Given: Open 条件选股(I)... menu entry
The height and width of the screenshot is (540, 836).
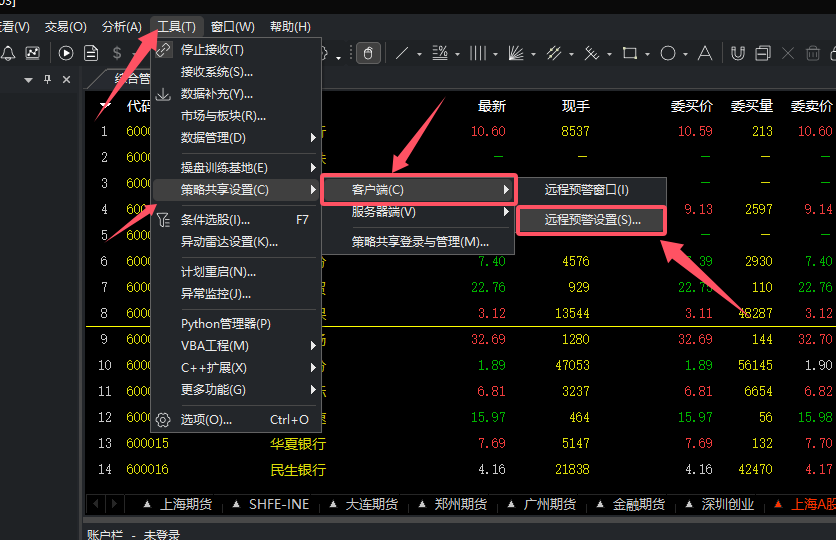Looking at the screenshot, I should [x=237, y=220].
